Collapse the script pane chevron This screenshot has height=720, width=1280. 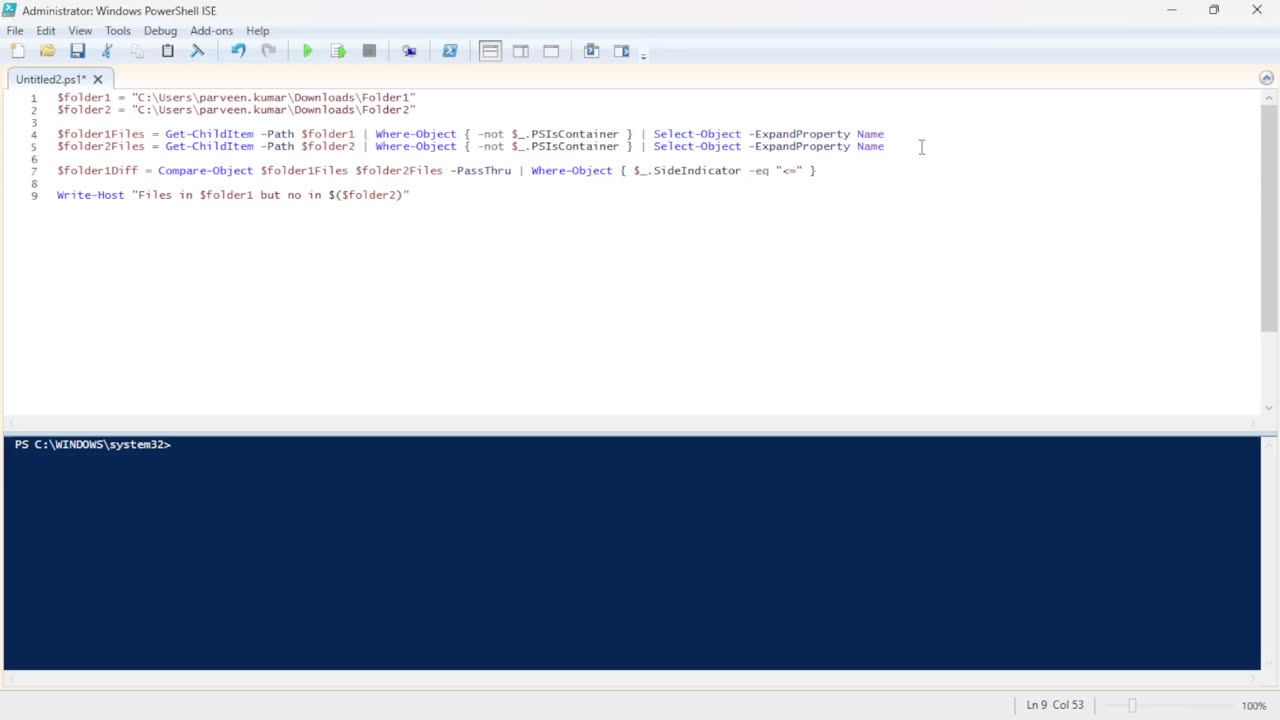pyautogui.click(x=1267, y=78)
